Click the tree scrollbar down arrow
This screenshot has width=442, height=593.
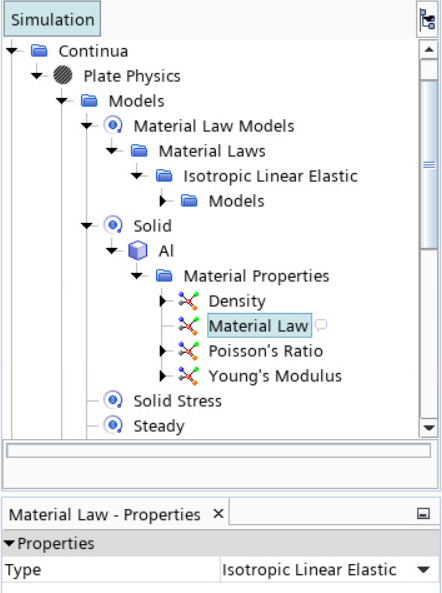(x=429, y=428)
